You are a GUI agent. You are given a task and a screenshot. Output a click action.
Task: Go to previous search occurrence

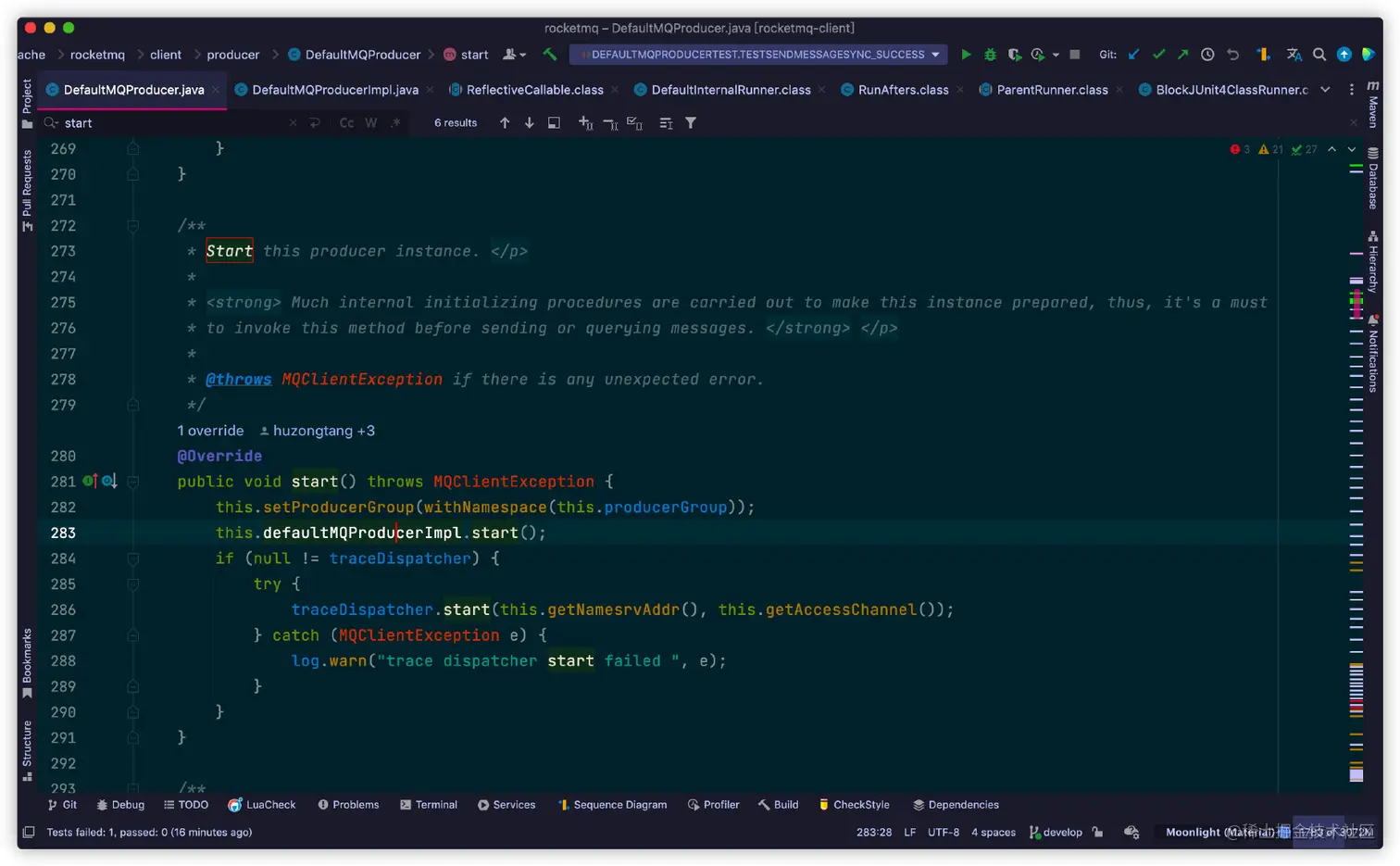click(x=505, y=122)
